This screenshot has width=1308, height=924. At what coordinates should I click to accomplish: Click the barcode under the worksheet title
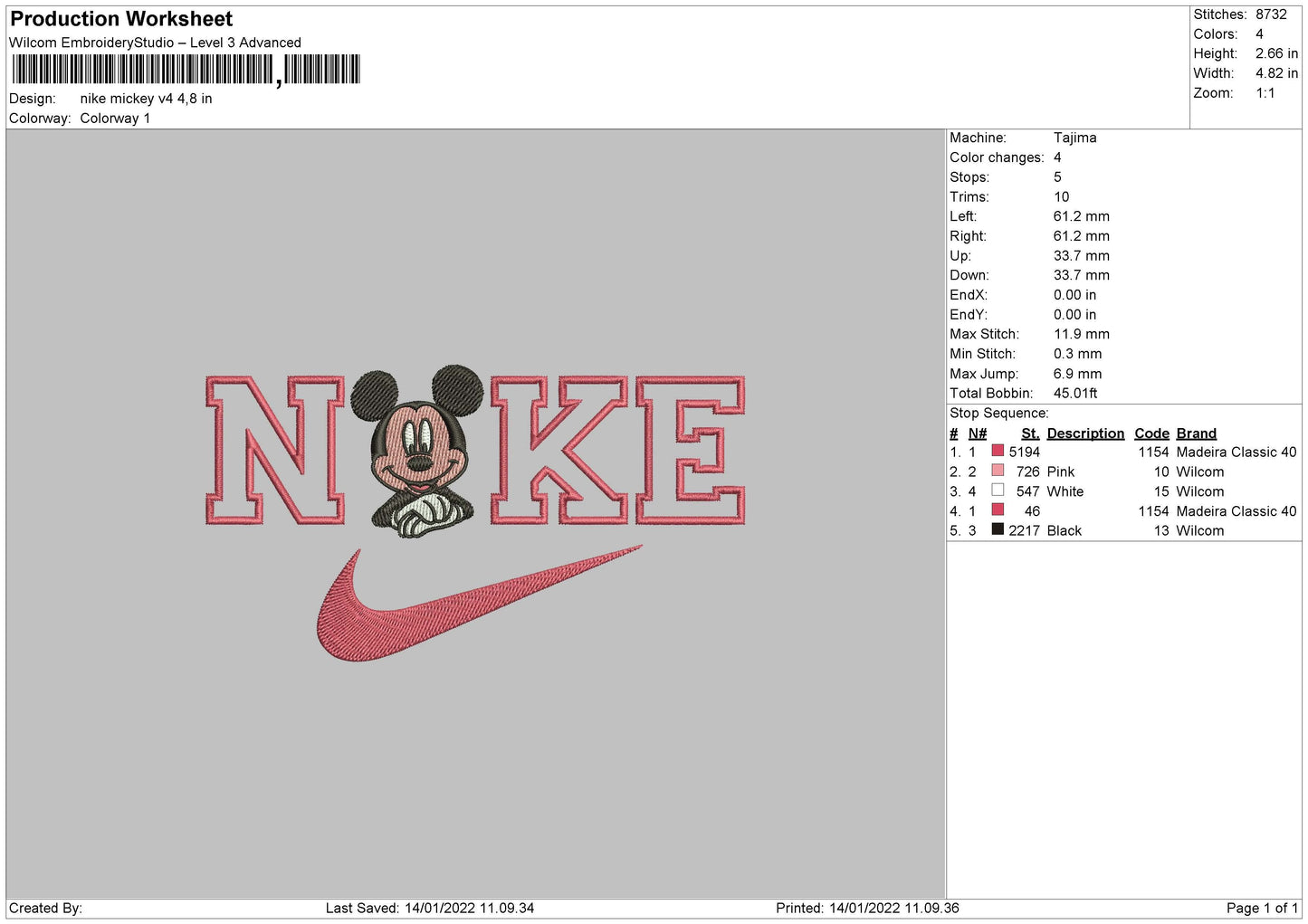coord(186,70)
